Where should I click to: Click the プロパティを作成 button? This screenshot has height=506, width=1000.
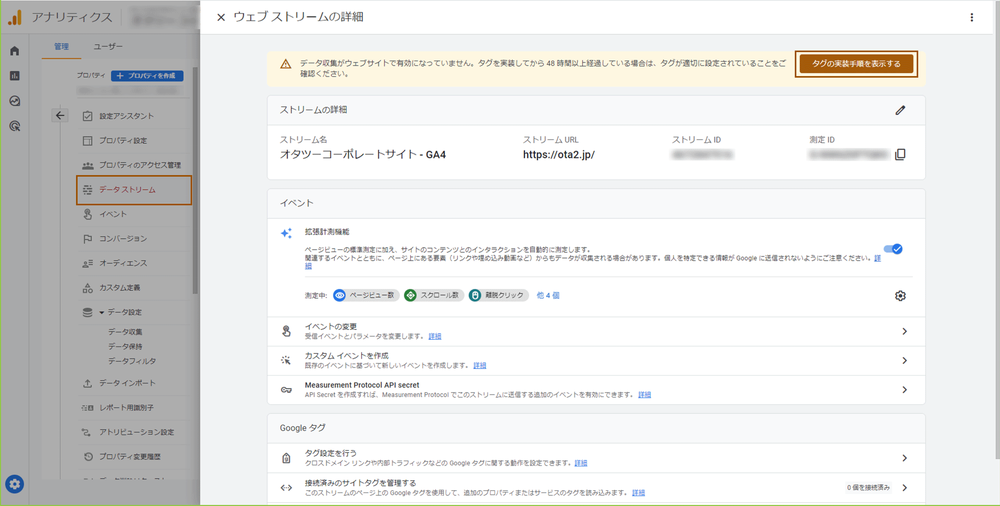[147, 75]
